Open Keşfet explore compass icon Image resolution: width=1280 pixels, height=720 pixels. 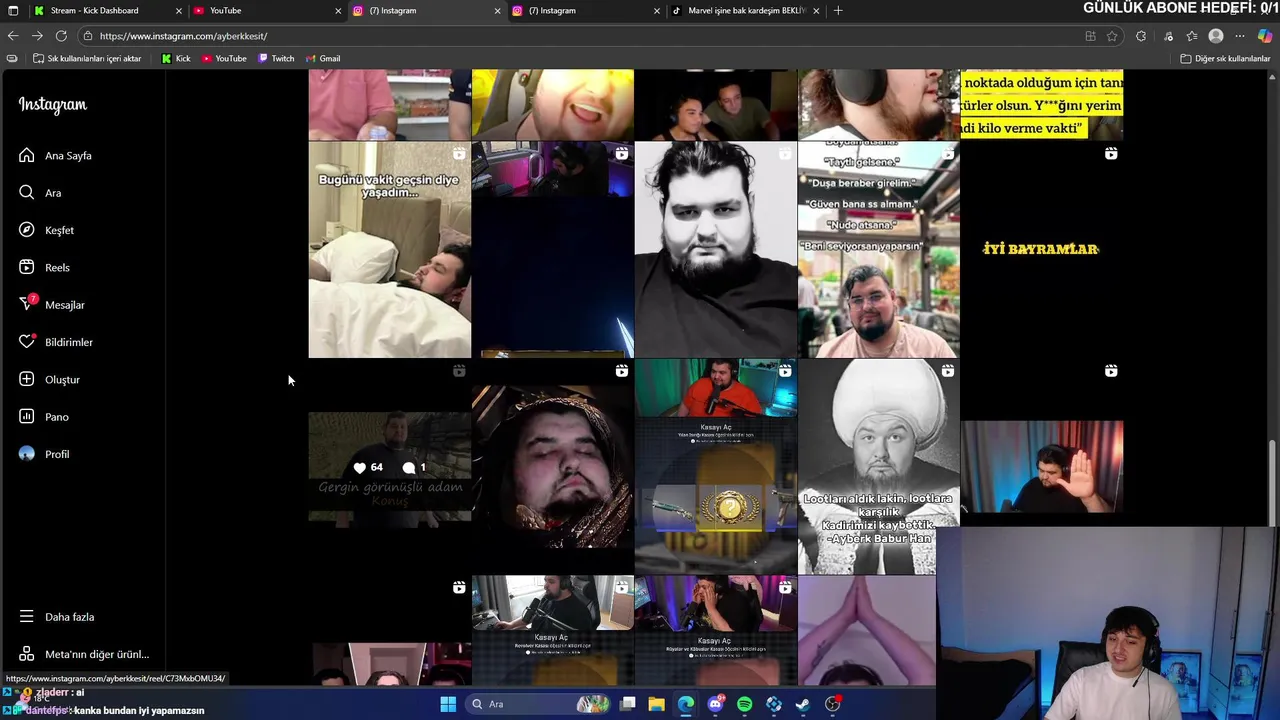(26, 230)
